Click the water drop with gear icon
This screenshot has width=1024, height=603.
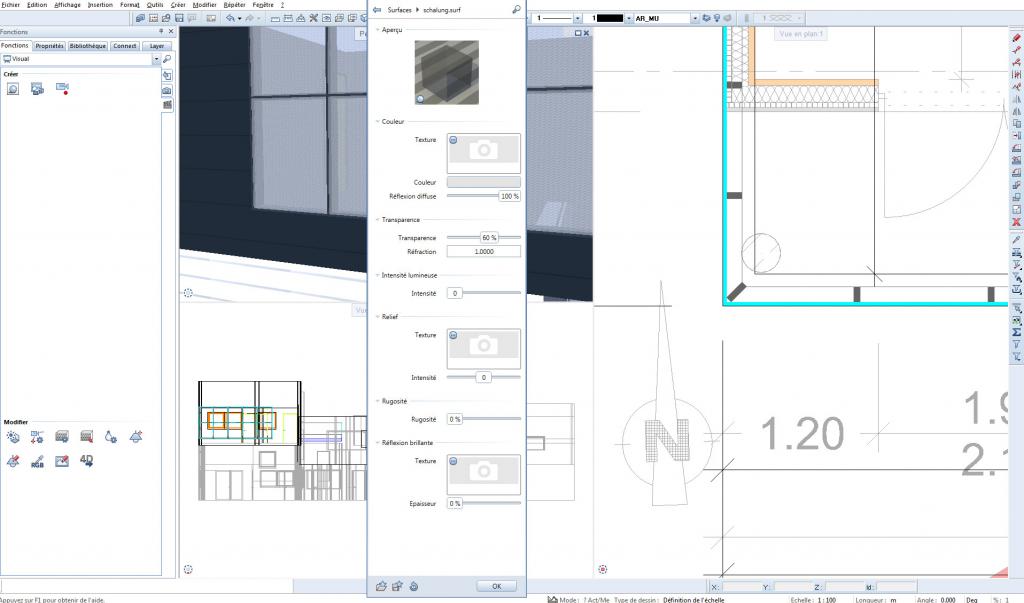coord(111,436)
